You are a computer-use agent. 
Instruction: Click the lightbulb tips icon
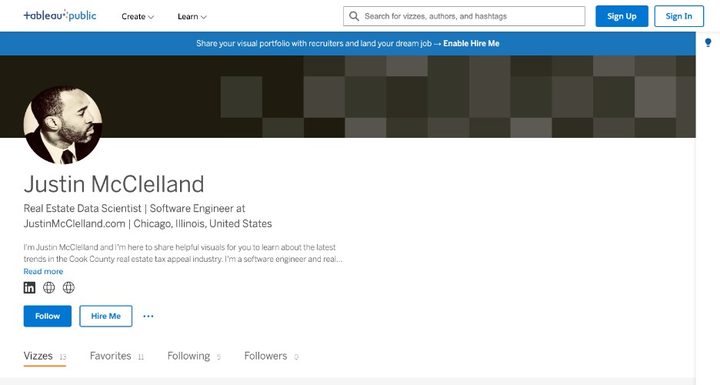pyautogui.click(x=708, y=43)
